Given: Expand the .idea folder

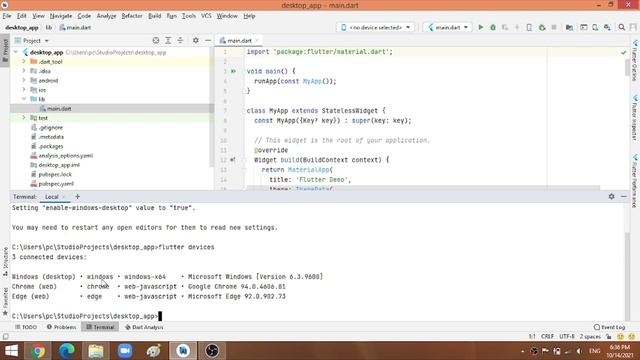Looking at the screenshot, I should click(x=24, y=71).
